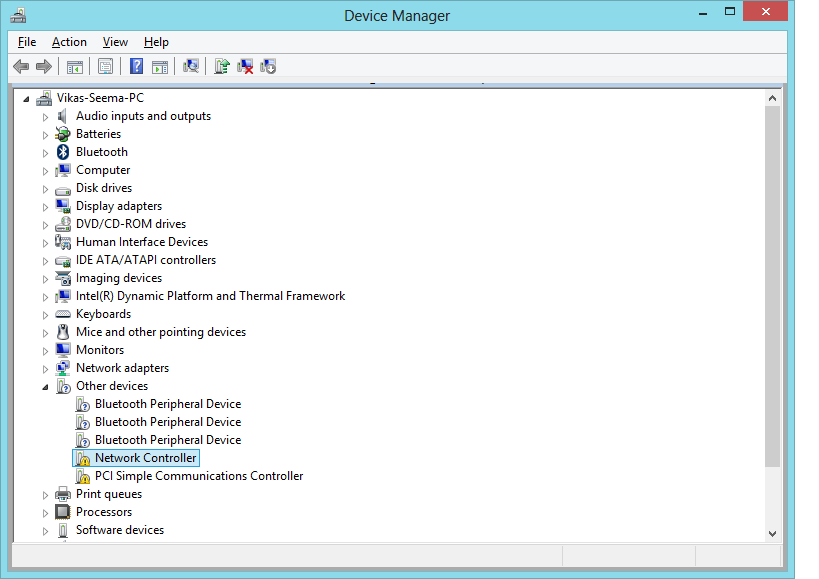Click the Batteries category icon

pos(63,134)
